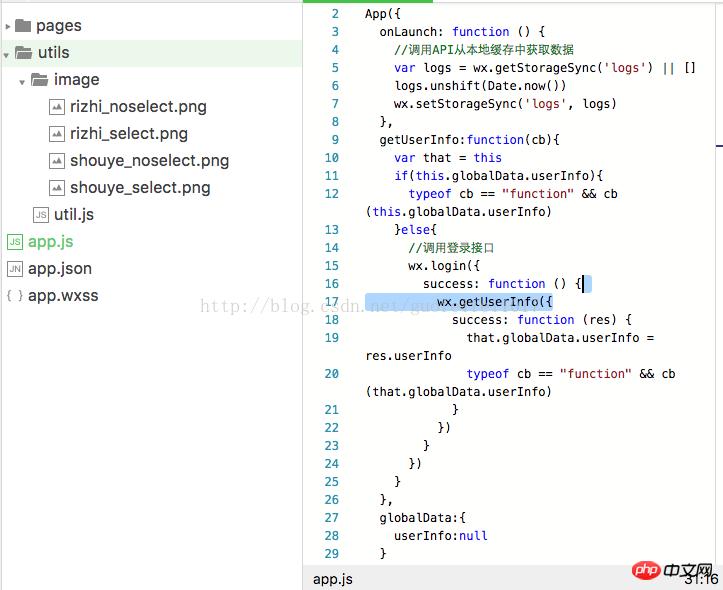Image resolution: width=723 pixels, height=590 pixels.
Task: Click image icon beside shouye_select.png
Action: tap(57, 188)
